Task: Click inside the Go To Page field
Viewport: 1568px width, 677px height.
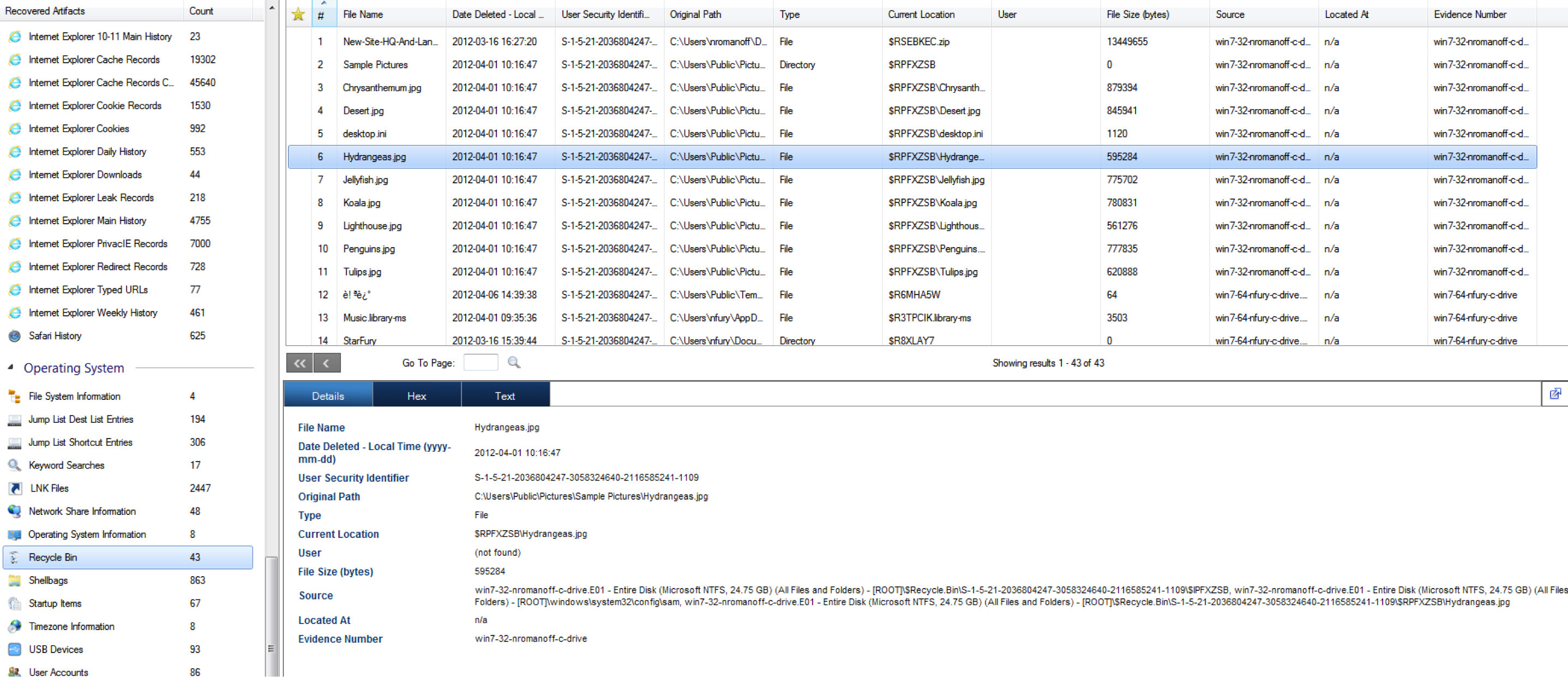Action: click(x=480, y=362)
